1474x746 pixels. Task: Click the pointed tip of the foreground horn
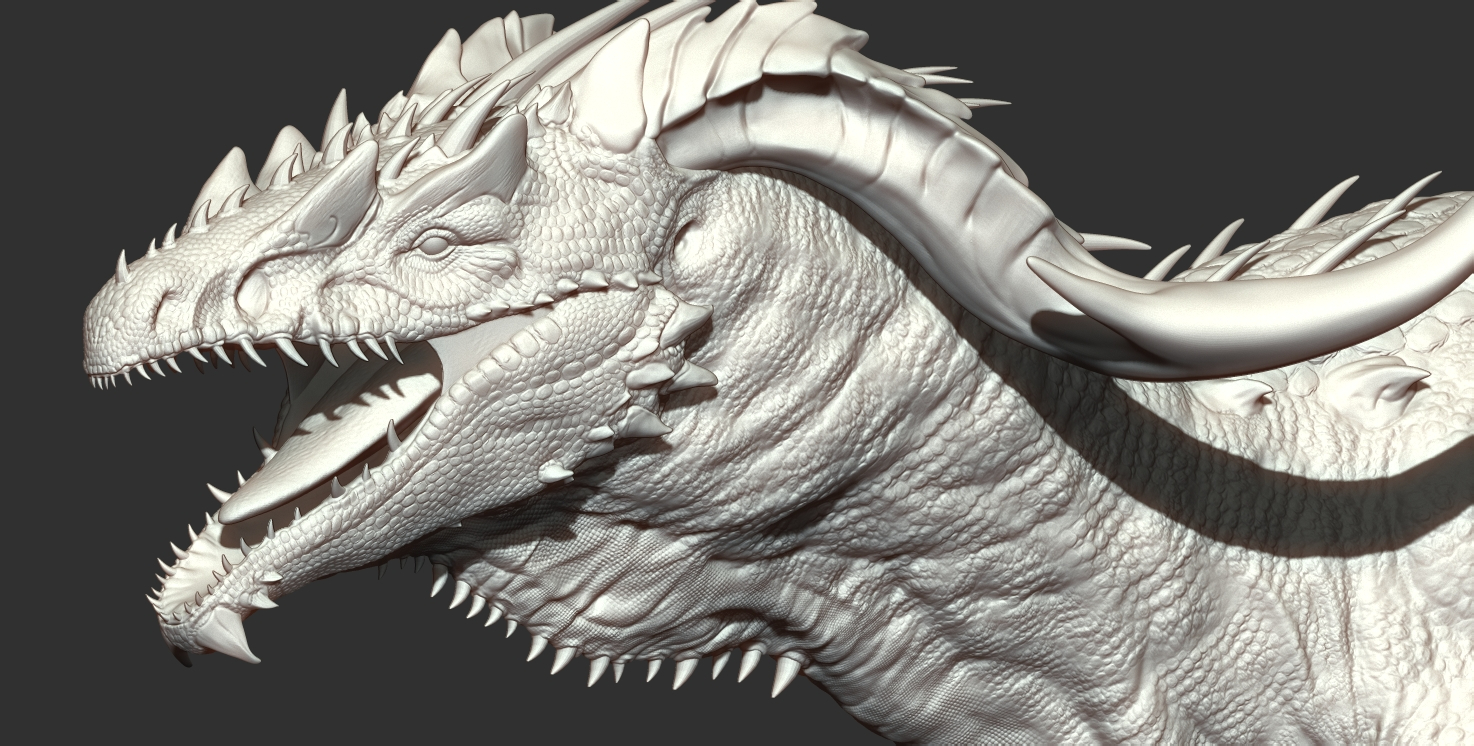point(1040,264)
